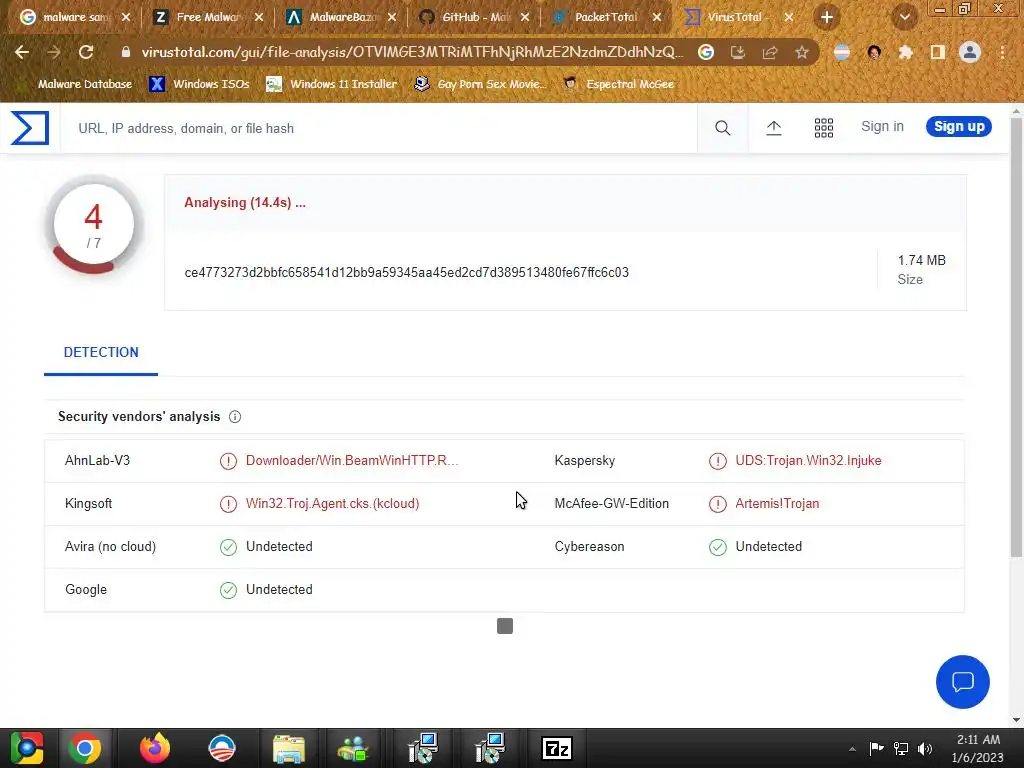Open Windows 11 Installer bookmark

coord(332,84)
